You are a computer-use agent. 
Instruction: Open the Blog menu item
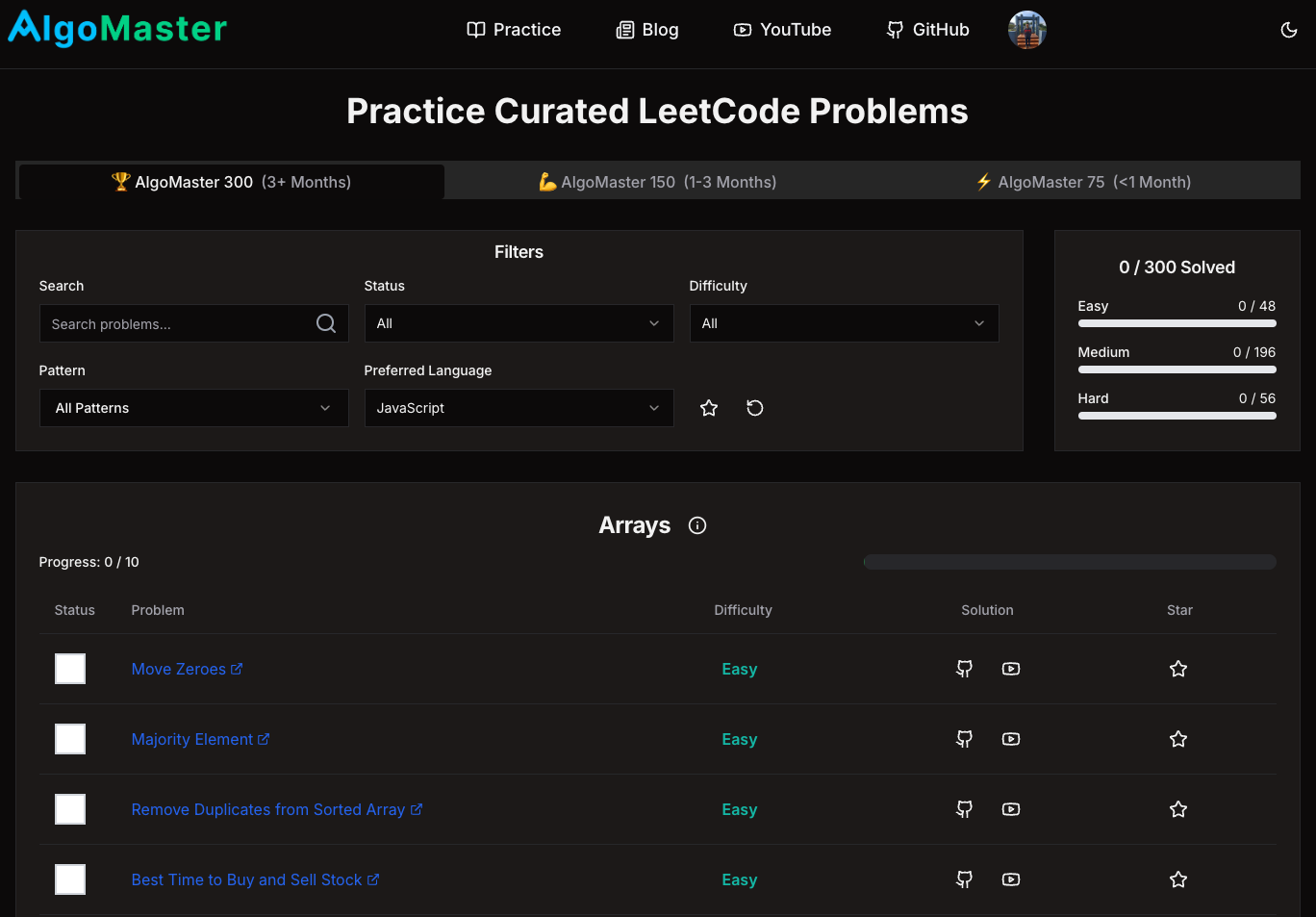647,30
